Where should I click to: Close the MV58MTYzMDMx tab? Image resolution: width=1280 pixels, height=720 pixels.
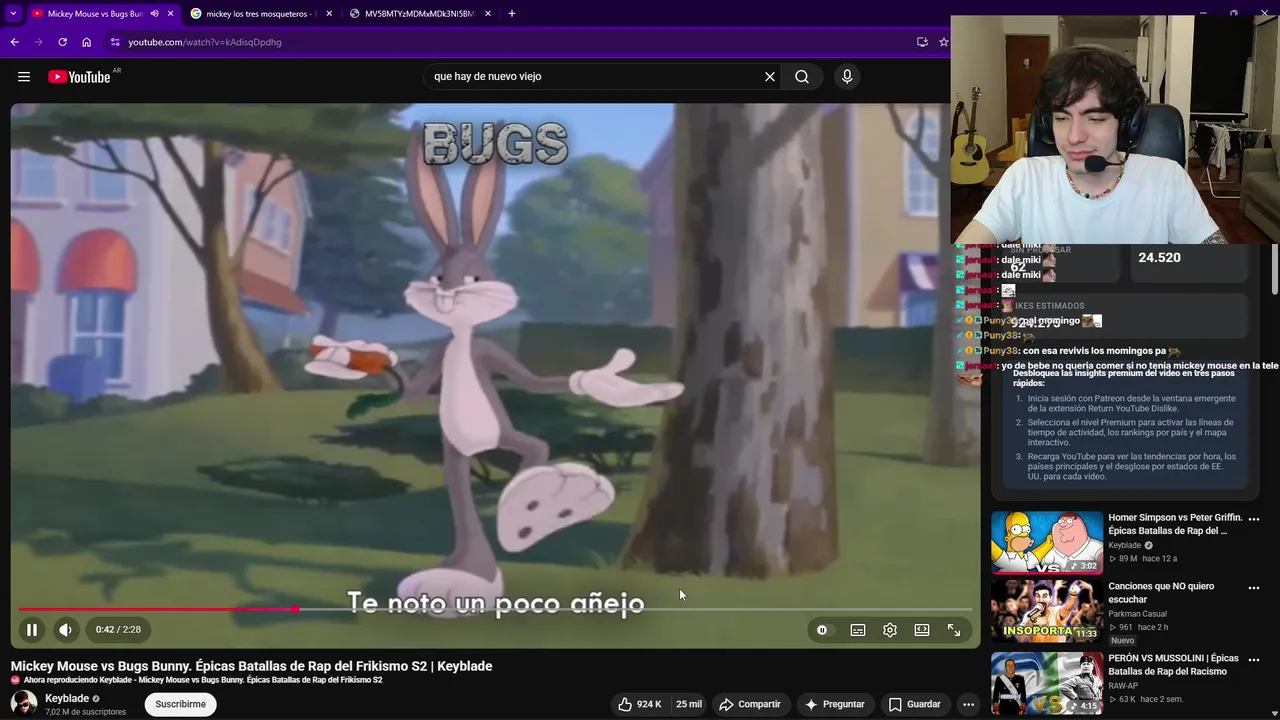(x=488, y=14)
